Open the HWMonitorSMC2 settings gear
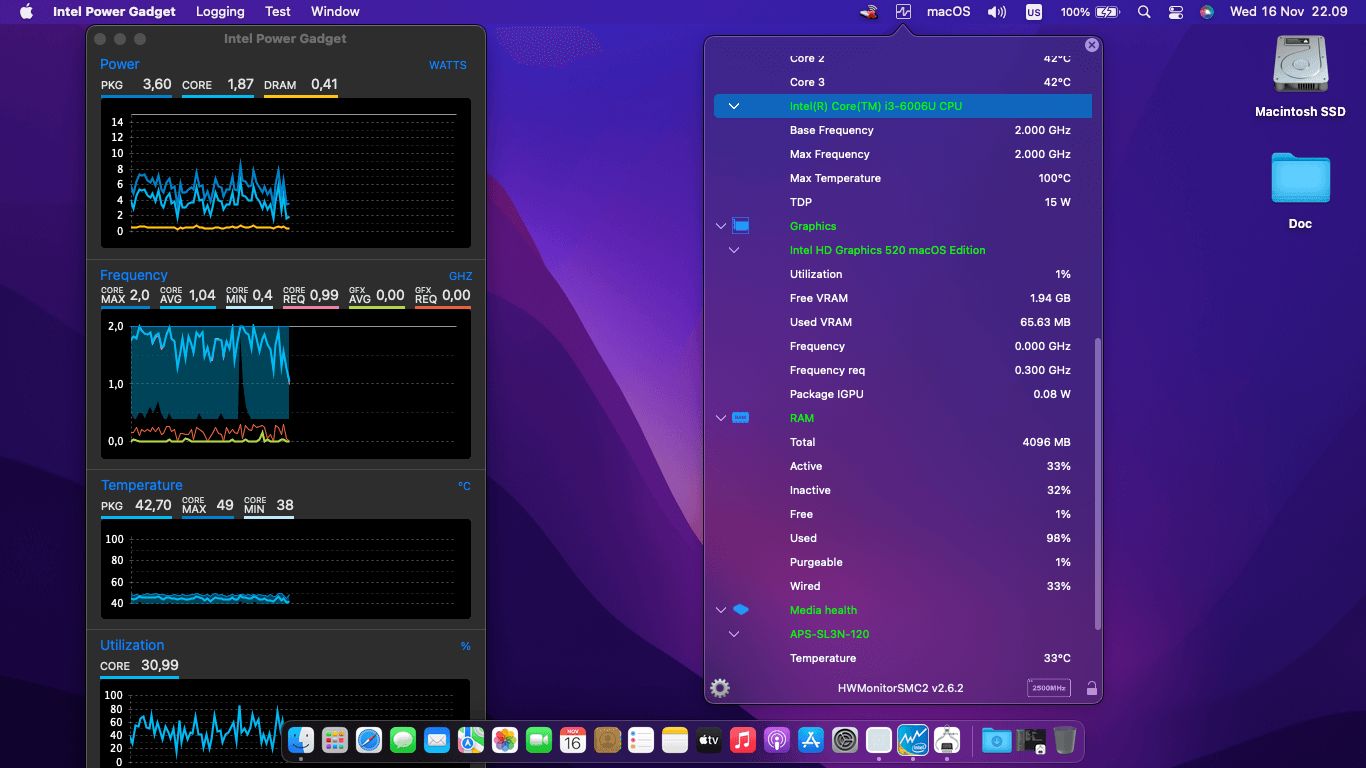This screenshot has width=1366, height=768. click(x=720, y=688)
